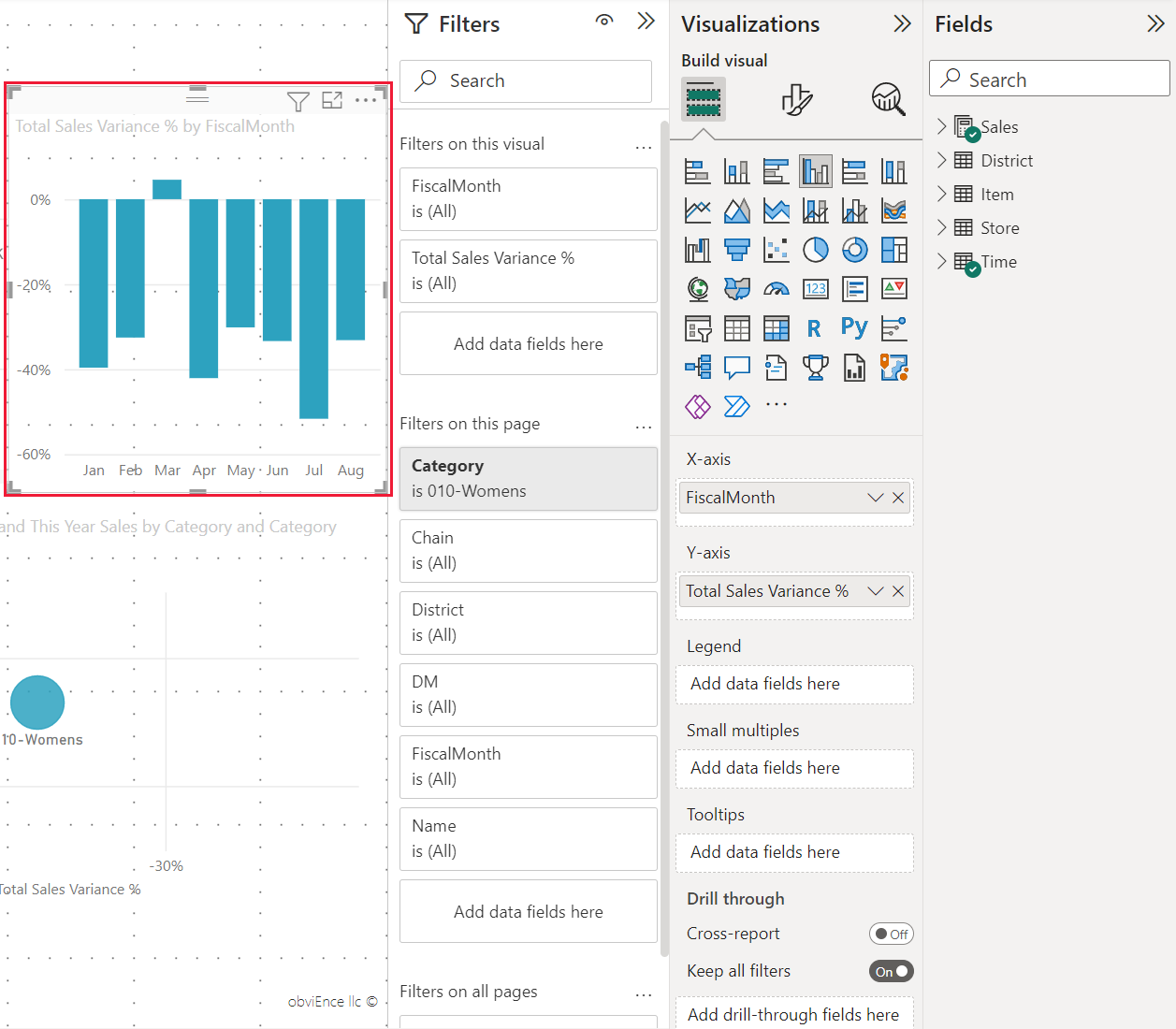The height and width of the screenshot is (1029, 1176).
Task: Collapse the Visualizations pane
Action: click(x=902, y=23)
